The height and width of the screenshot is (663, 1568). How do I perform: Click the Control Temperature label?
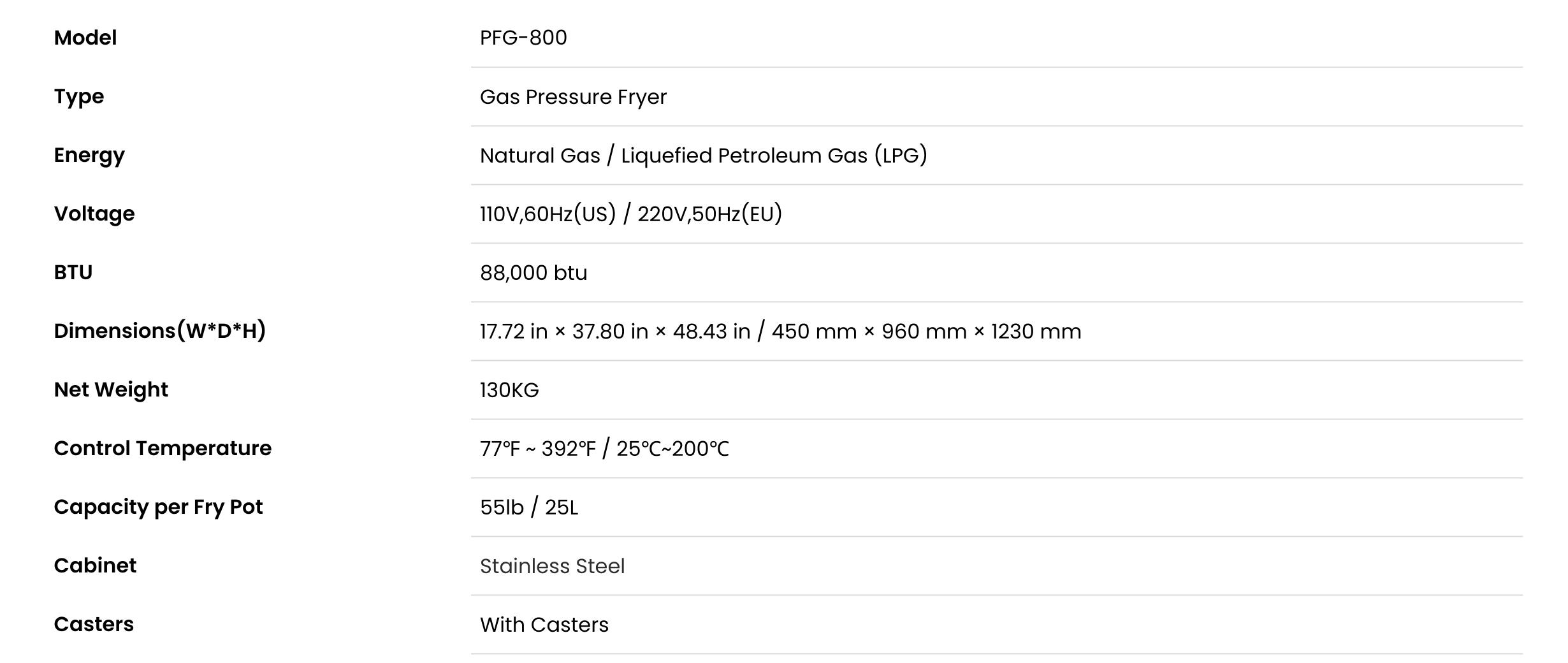(163, 448)
